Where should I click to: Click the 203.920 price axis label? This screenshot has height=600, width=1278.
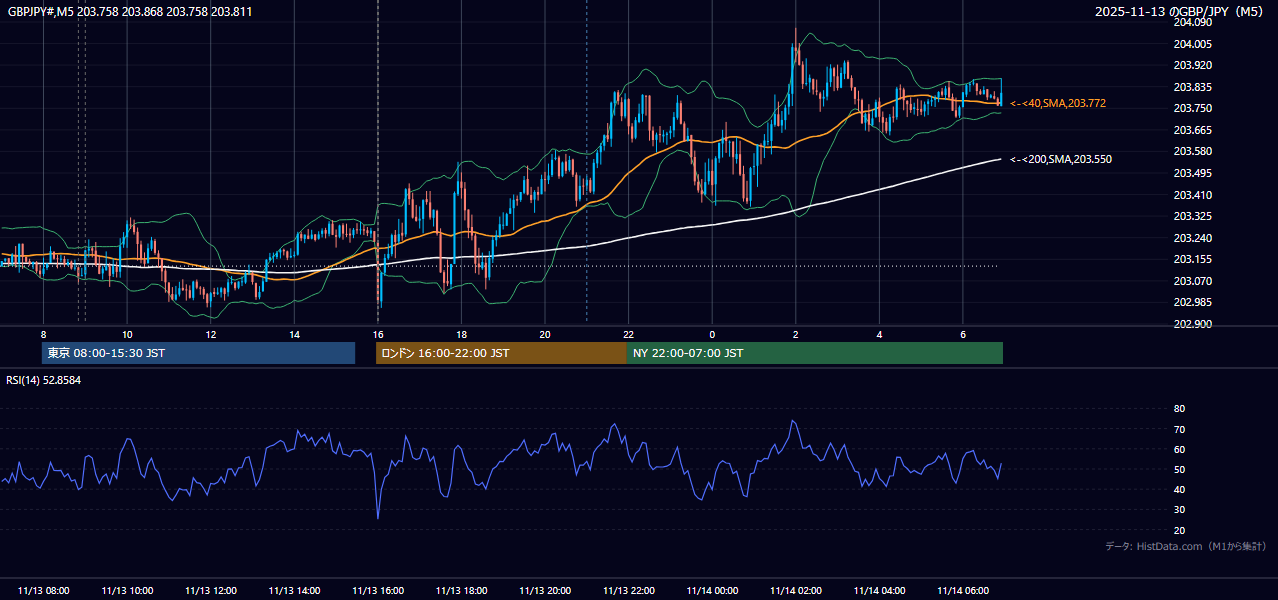click(x=1192, y=65)
